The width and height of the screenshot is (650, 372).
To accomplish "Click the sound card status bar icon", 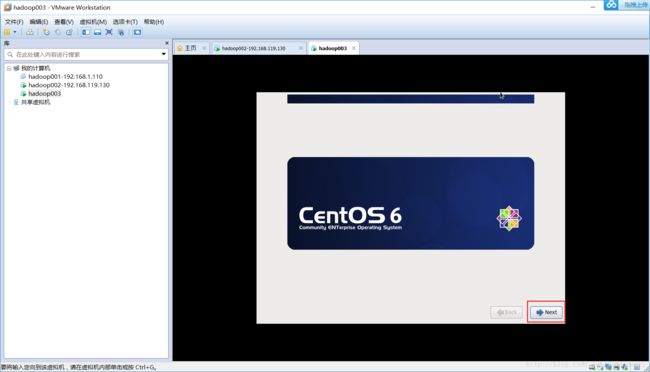I will [x=624, y=367].
